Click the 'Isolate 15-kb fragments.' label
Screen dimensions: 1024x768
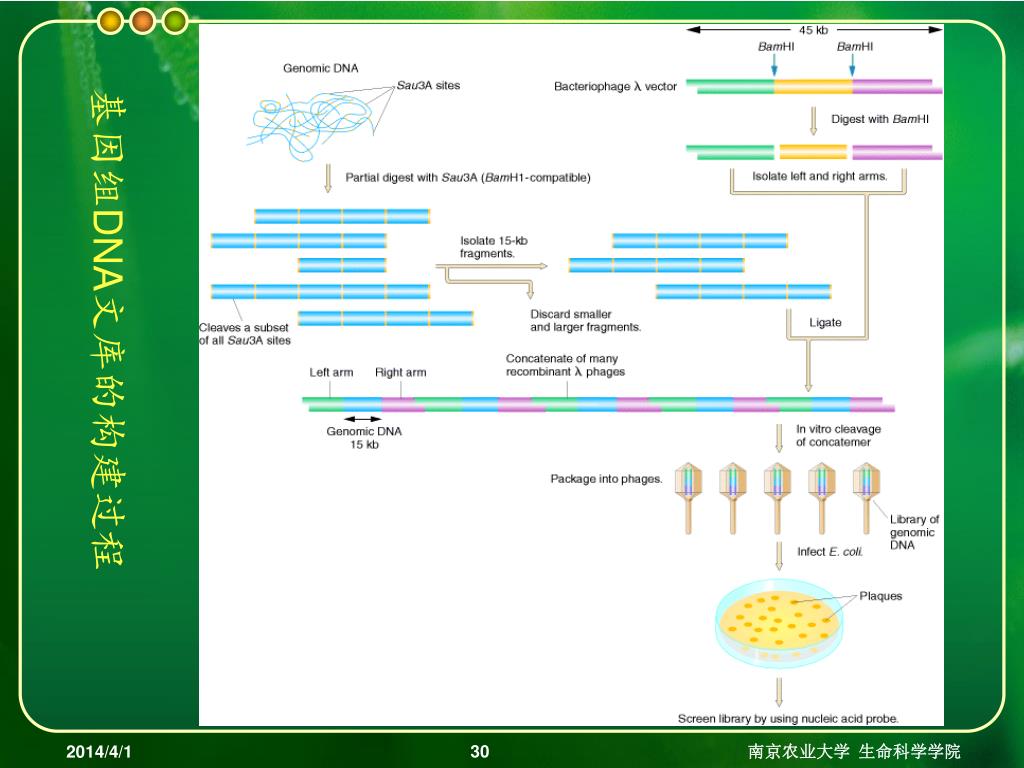click(x=494, y=247)
